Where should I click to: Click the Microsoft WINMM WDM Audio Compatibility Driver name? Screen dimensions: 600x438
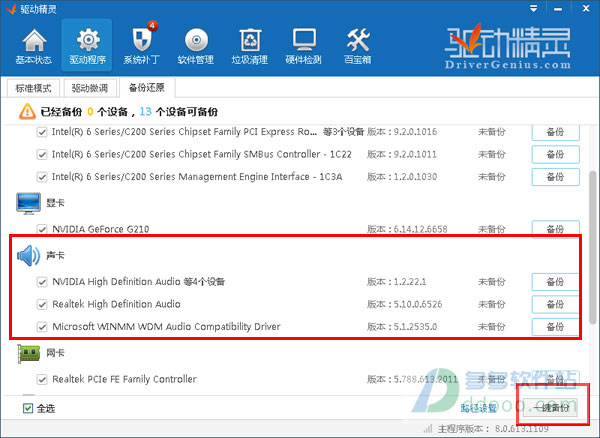point(166,327)
